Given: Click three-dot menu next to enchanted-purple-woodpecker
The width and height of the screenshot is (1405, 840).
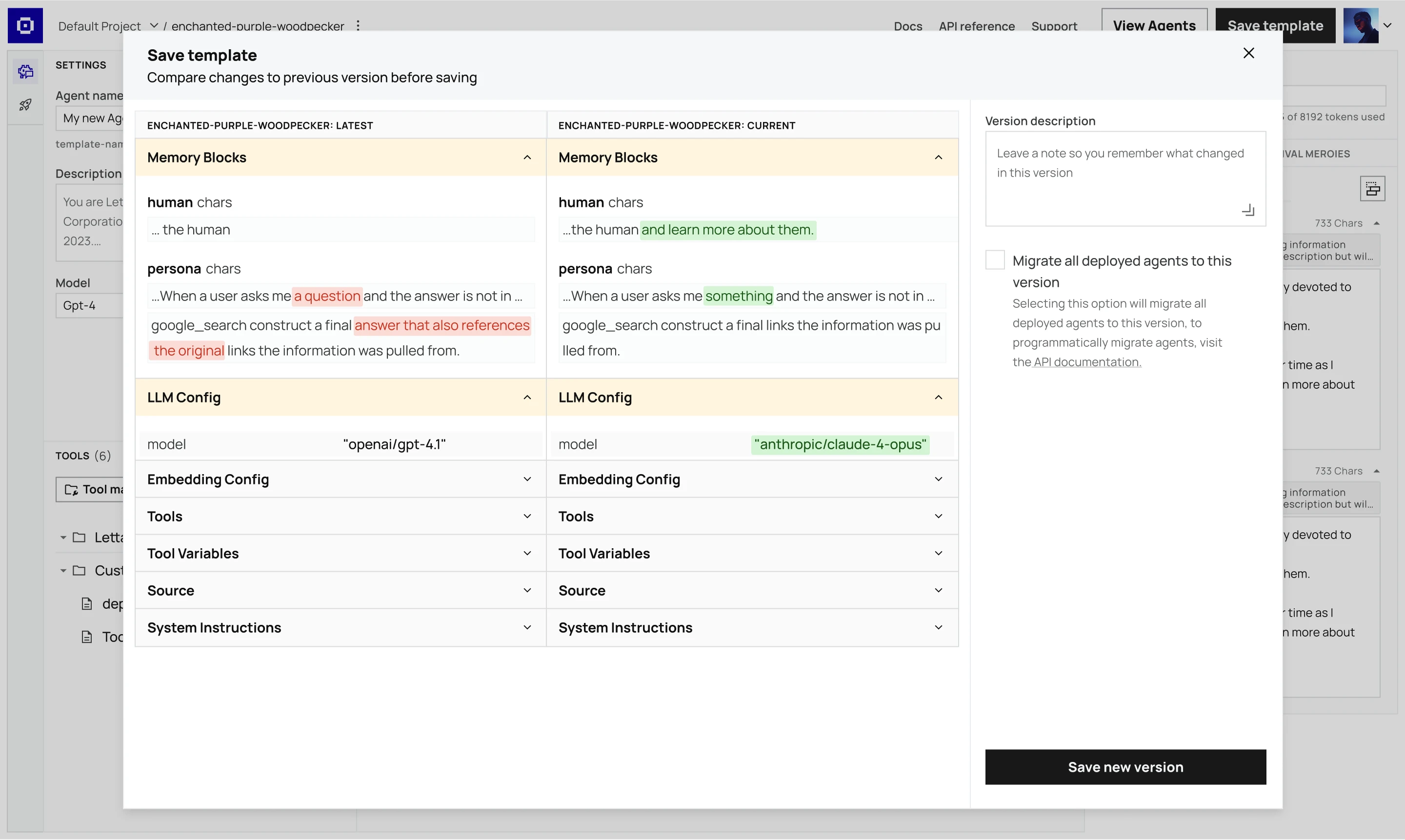Looking at the screenshot, I should tap(358, 25).
